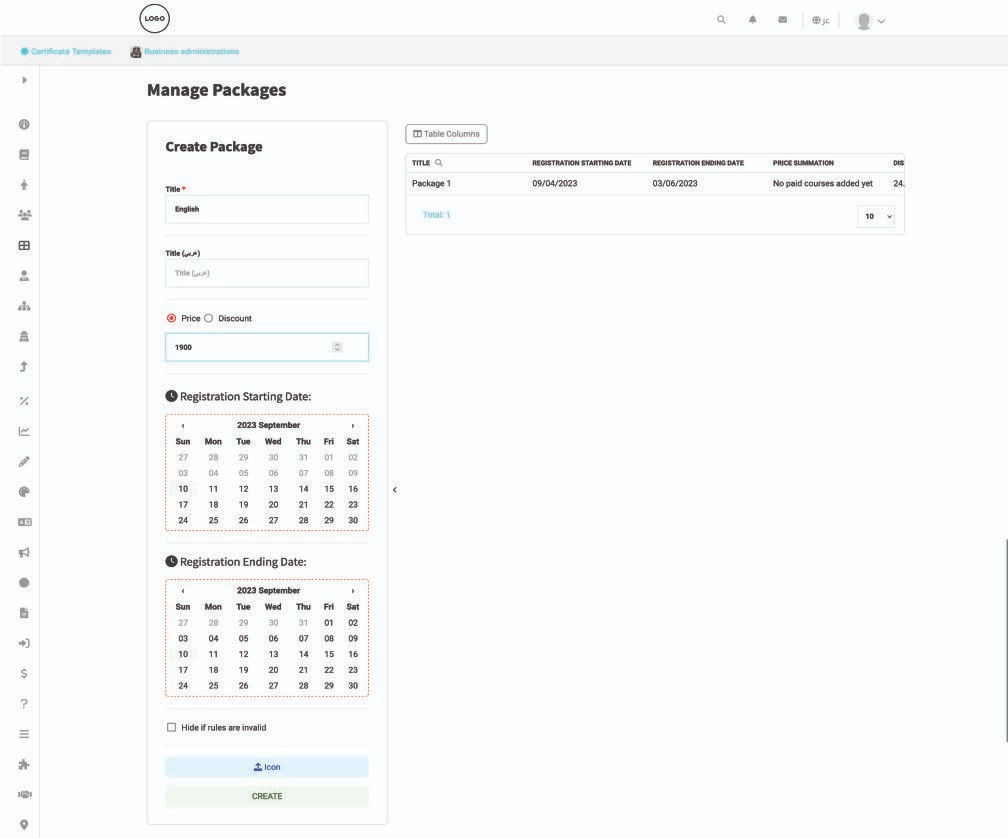Open the Table Columns button
The height and width of the screenshot is (838, 1008).
446,134
